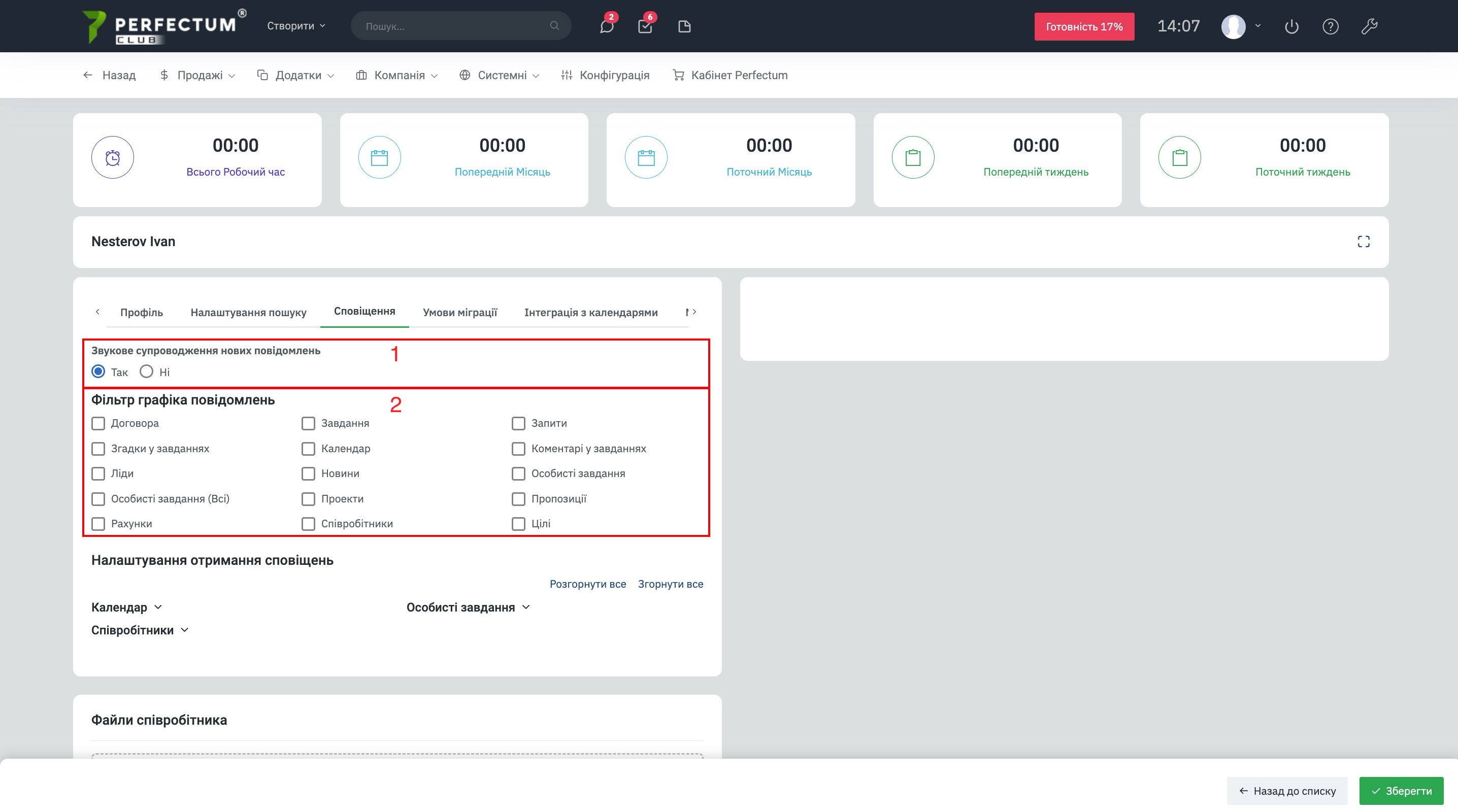Select the Ні radio for sound notifications

coord(147,371)
